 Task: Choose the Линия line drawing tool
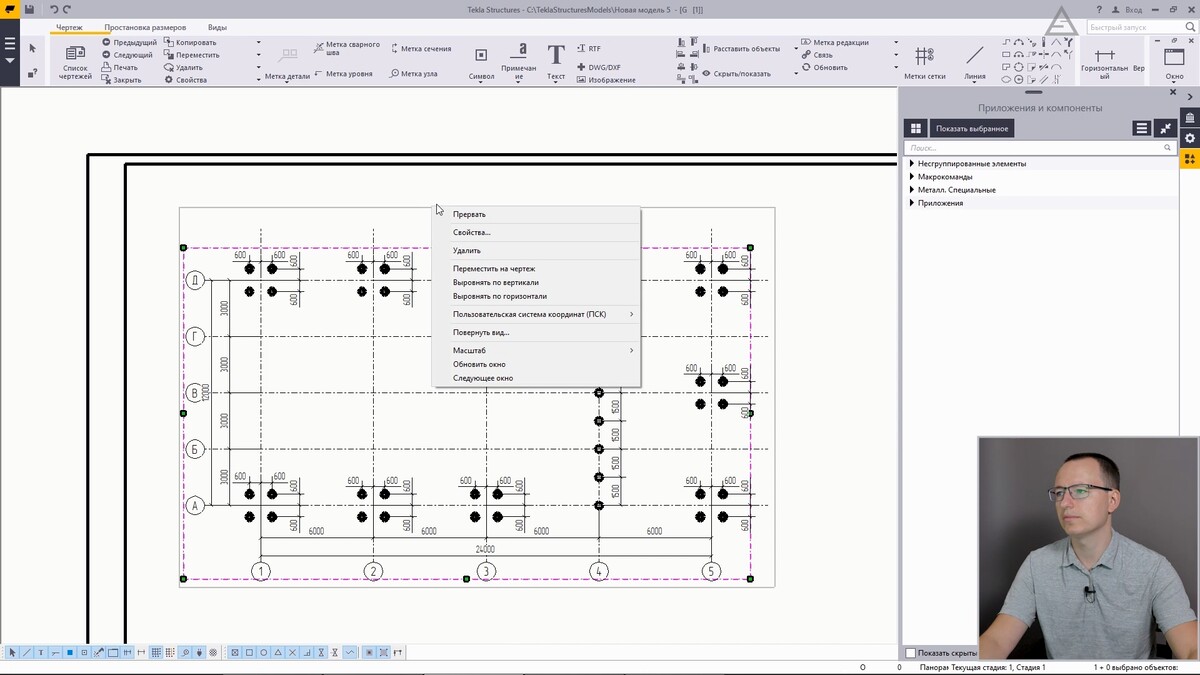tap(974, 60)
